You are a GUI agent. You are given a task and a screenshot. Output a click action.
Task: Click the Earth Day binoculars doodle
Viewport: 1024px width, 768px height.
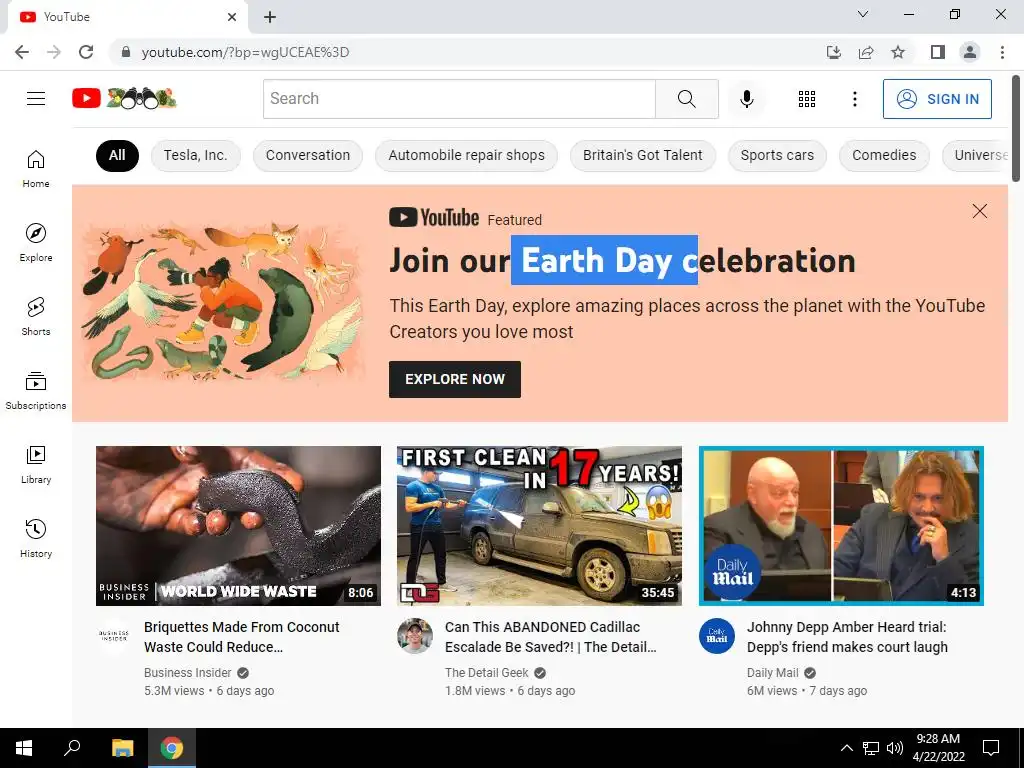(142, 99)
